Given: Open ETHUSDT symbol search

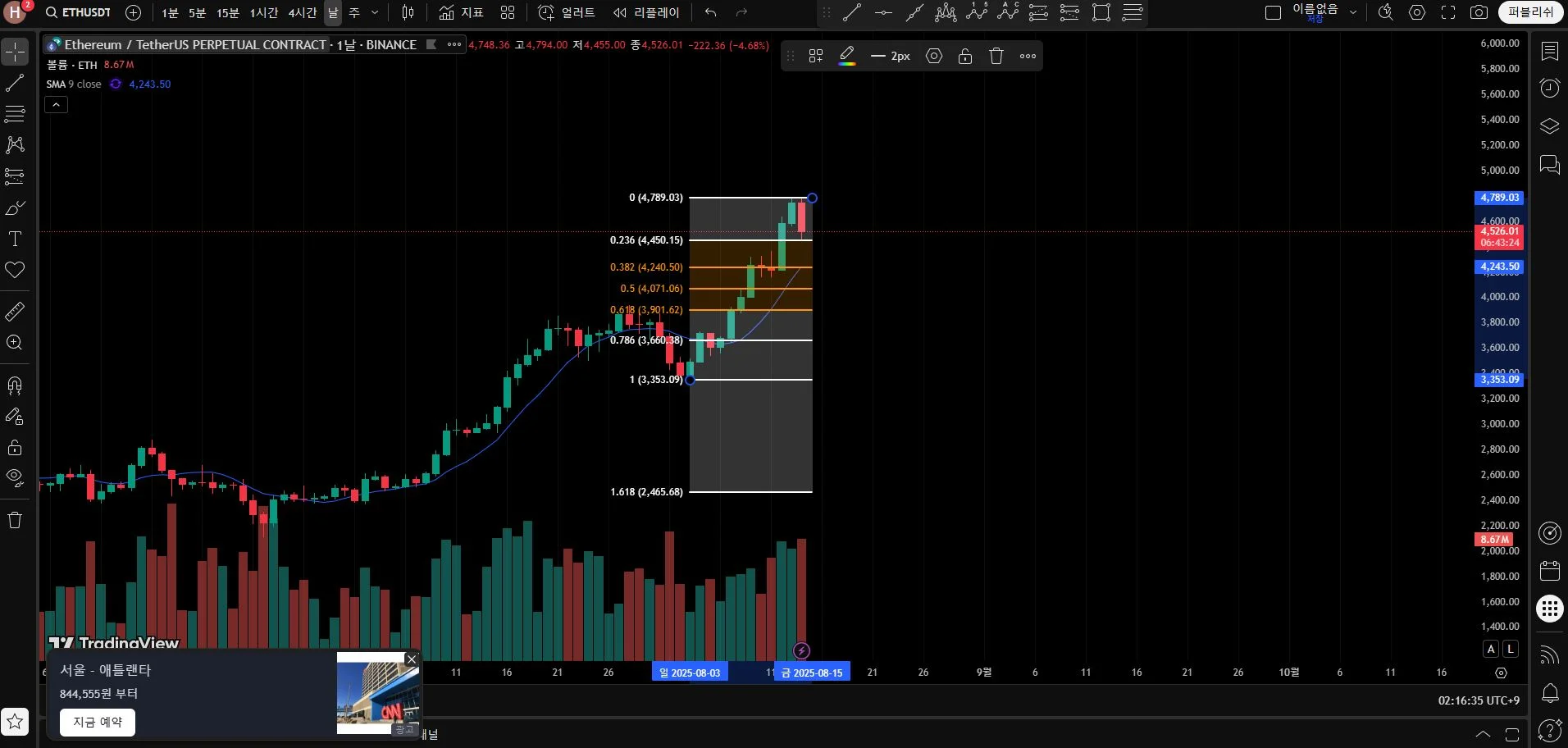Looking at the screenshot, I should click(79, 12).
